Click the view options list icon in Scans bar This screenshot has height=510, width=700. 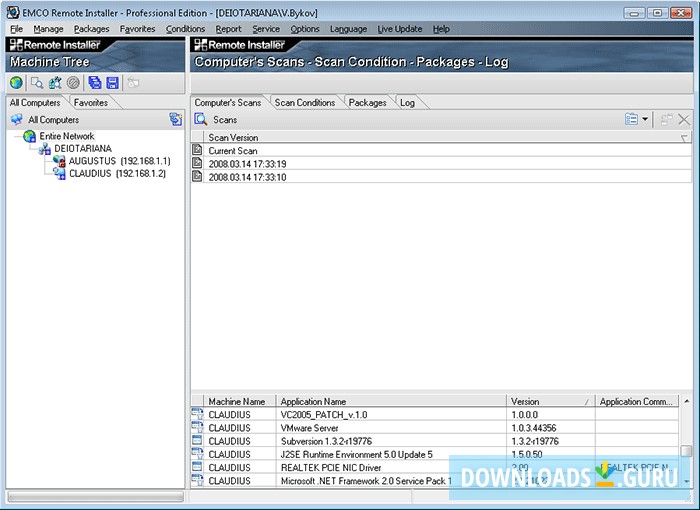click(631, 119)
